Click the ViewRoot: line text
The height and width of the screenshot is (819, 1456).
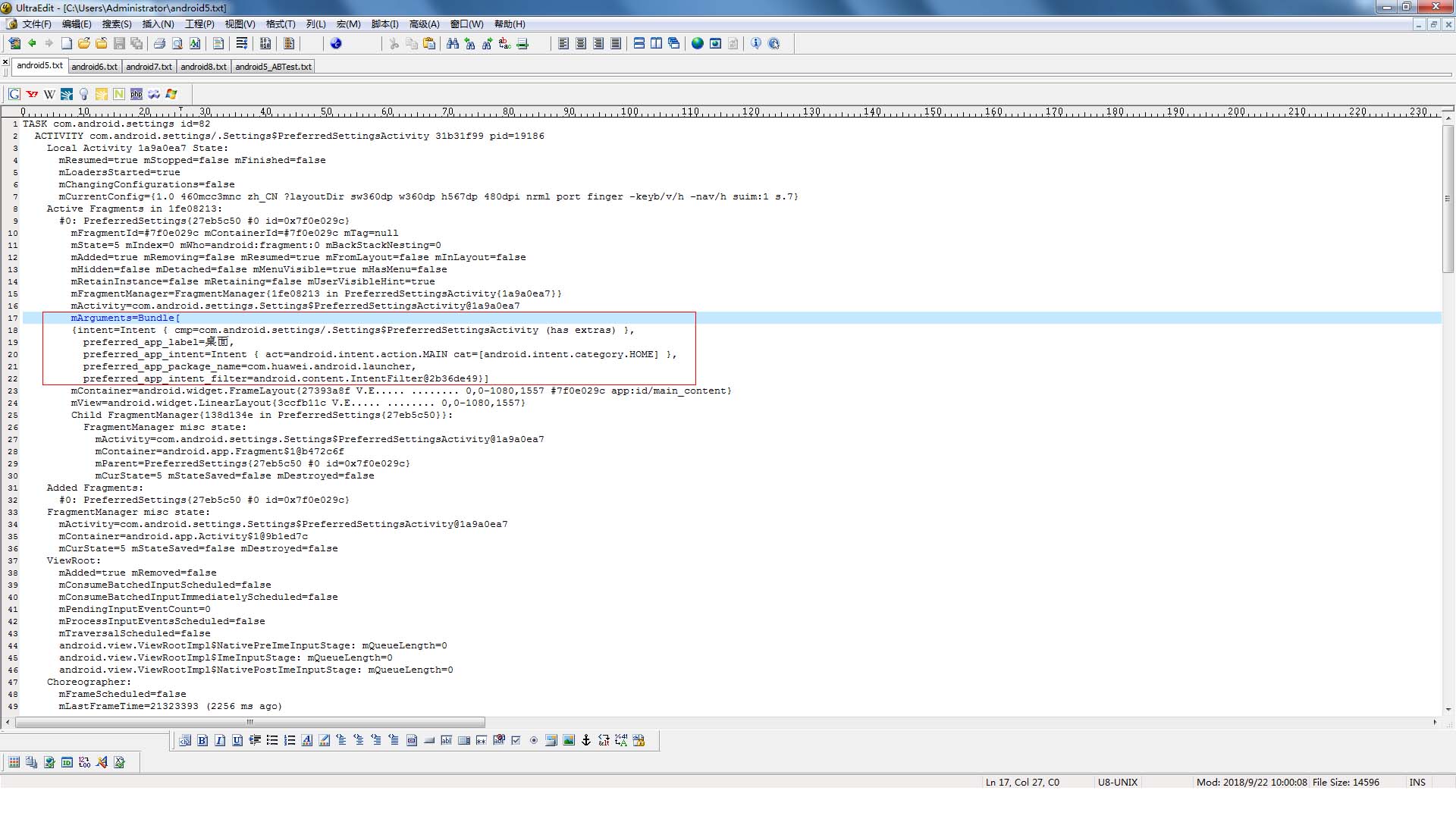[74, 560]
